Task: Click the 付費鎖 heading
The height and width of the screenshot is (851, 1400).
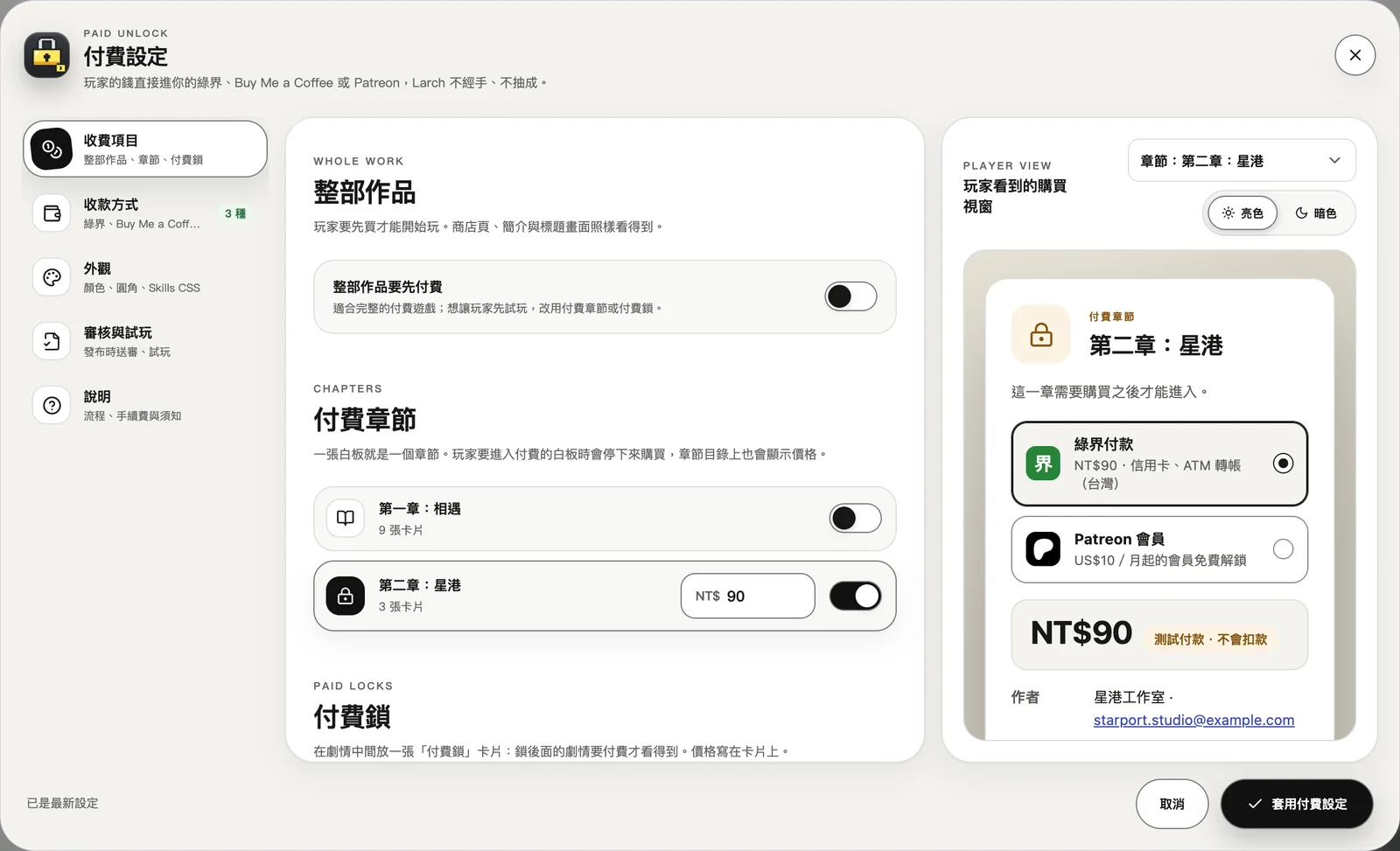Action: coord(352,717)
